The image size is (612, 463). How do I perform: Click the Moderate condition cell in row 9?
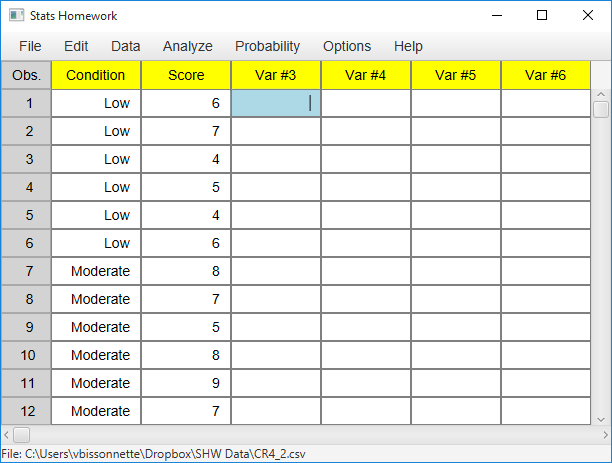pos(96,327)
